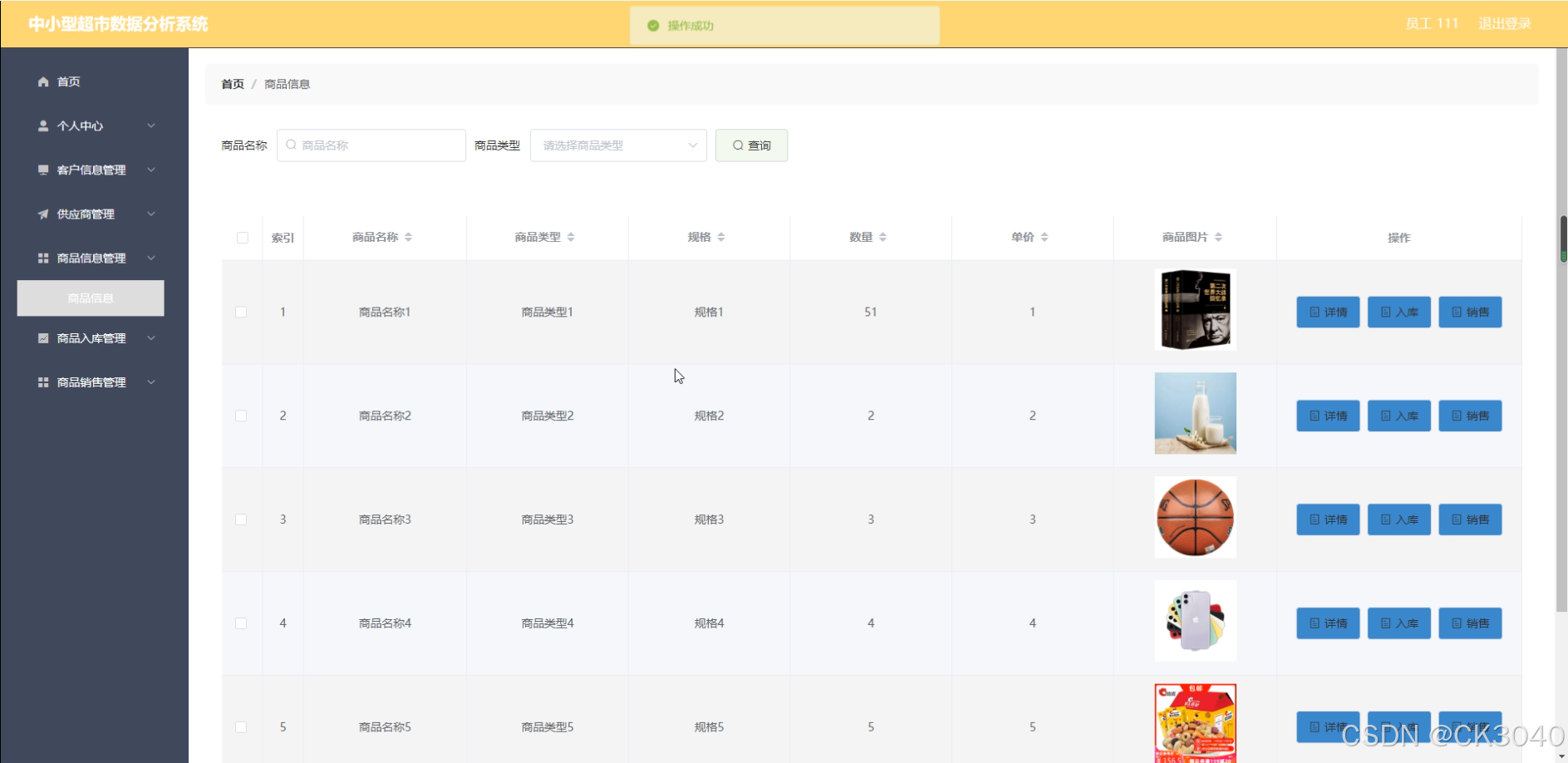Click the grid icon beside 商品销售管理

43,382
